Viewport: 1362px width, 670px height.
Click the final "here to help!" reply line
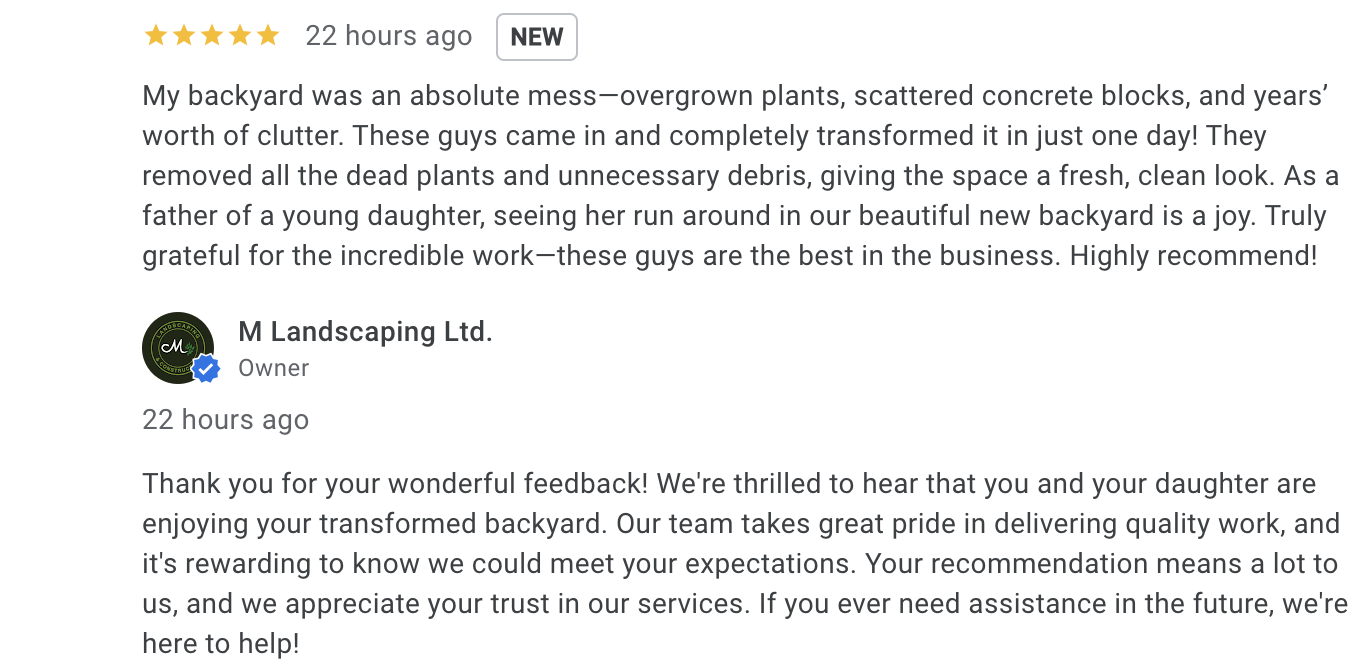220,644
